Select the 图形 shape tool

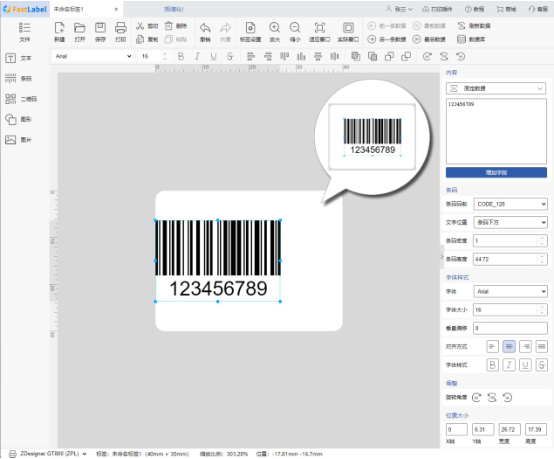point(19,119)
